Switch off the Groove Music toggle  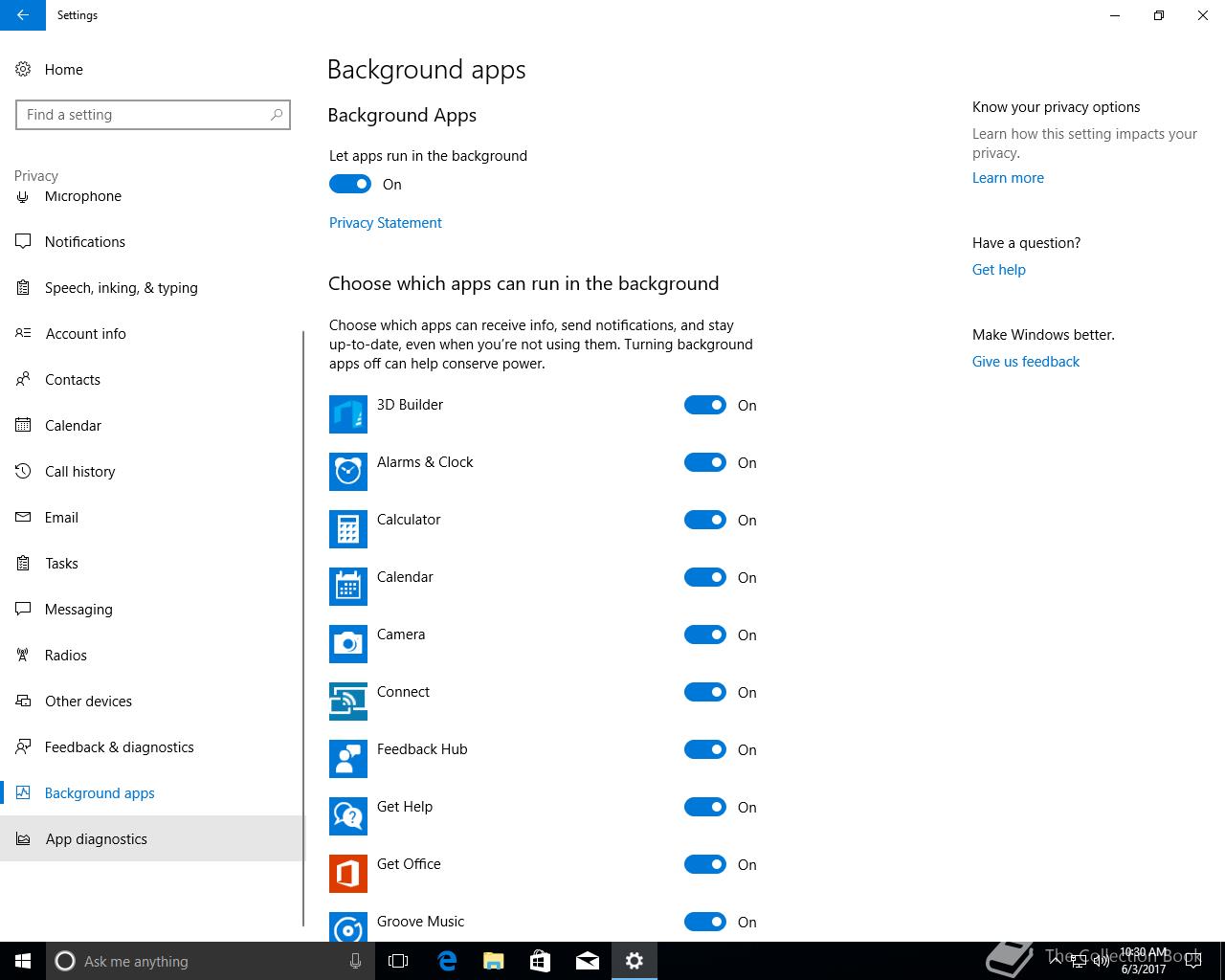pyautogui.click(x=705, y=922)
